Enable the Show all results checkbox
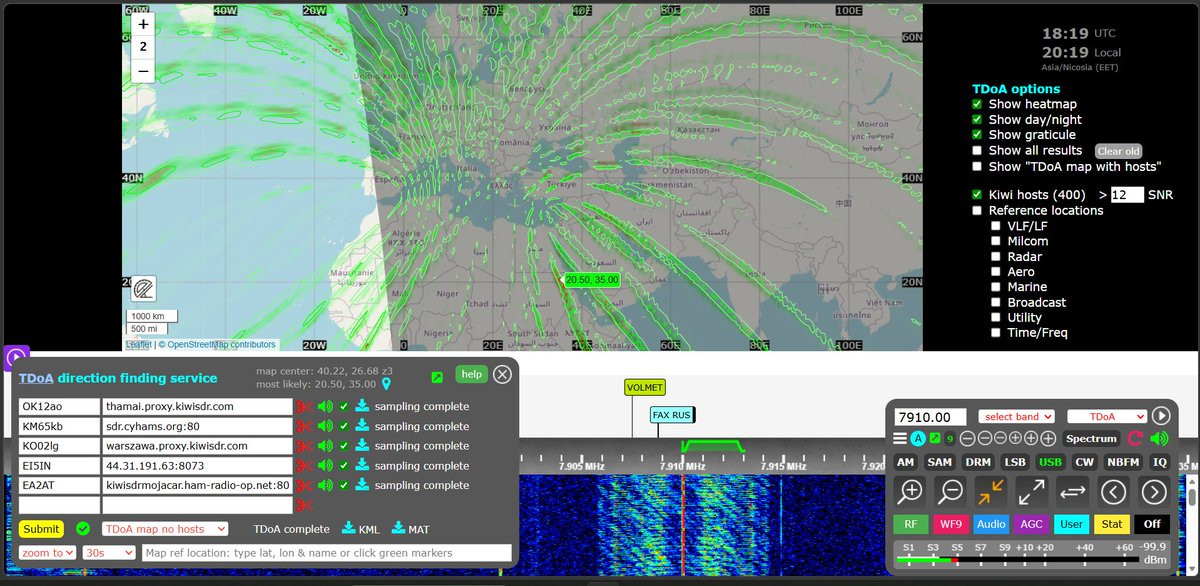 click(978, 150)
